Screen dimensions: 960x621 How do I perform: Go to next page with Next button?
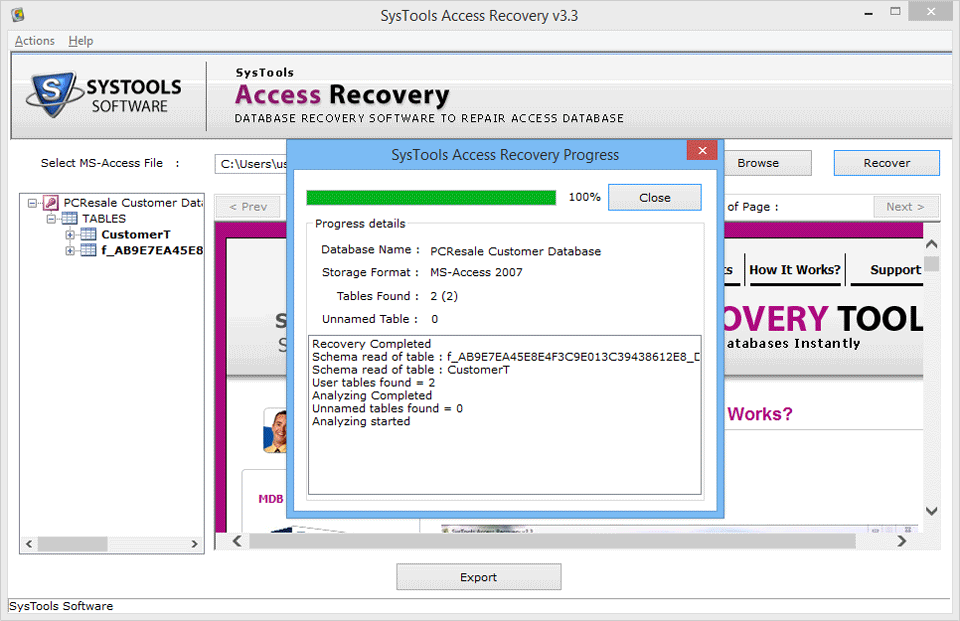coord(905,207)
